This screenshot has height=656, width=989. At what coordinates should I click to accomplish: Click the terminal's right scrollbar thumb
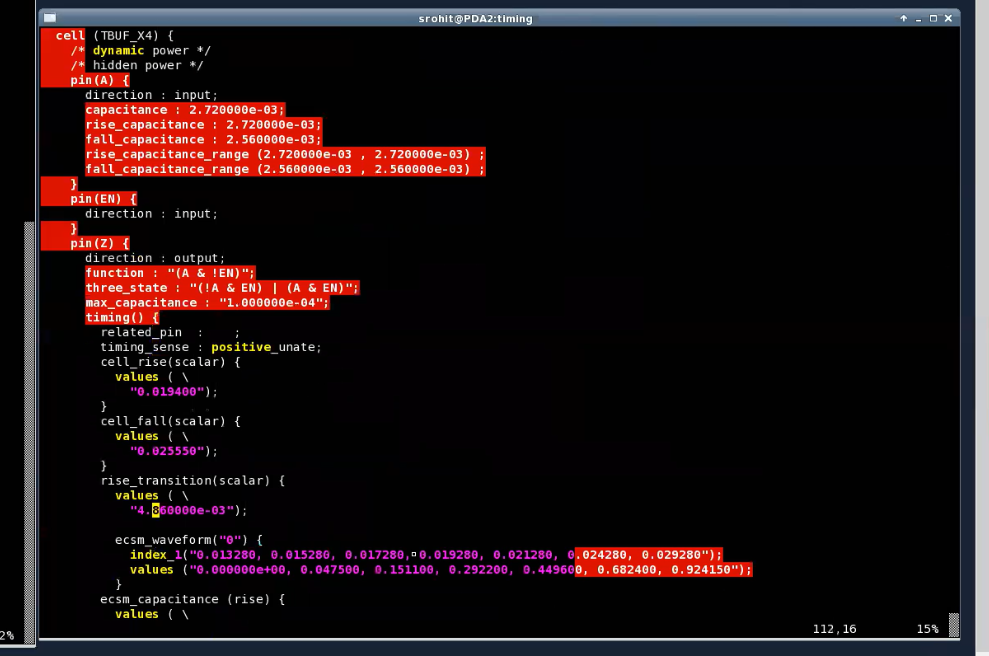click(953, 624)
